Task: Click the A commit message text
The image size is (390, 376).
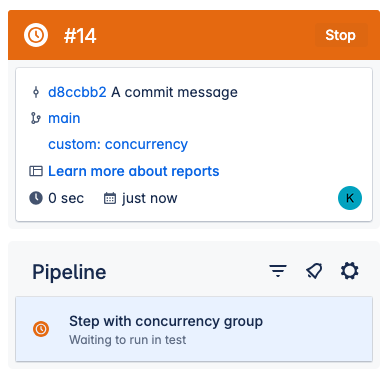Action: pyautogui.click(x=174, y=92)
